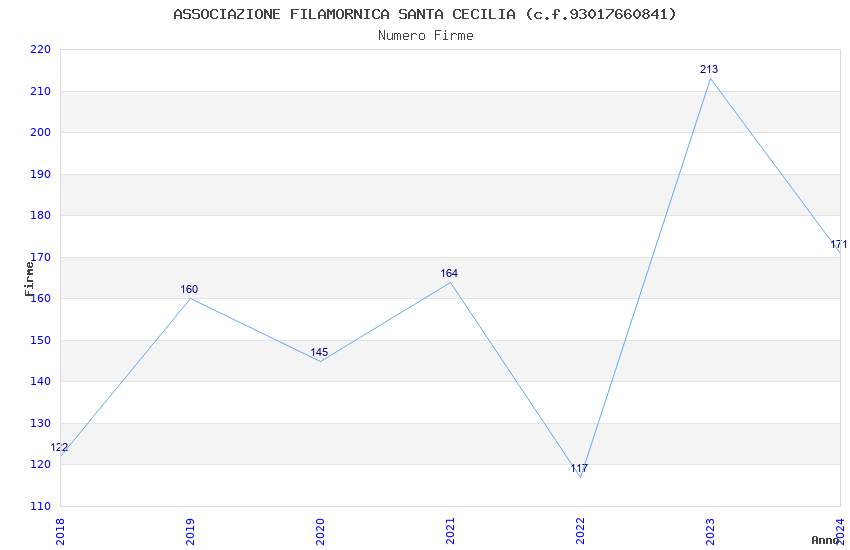Click the y-axis value 190
The width and height of the screenshot is (850, 550).
click(41, 174)
